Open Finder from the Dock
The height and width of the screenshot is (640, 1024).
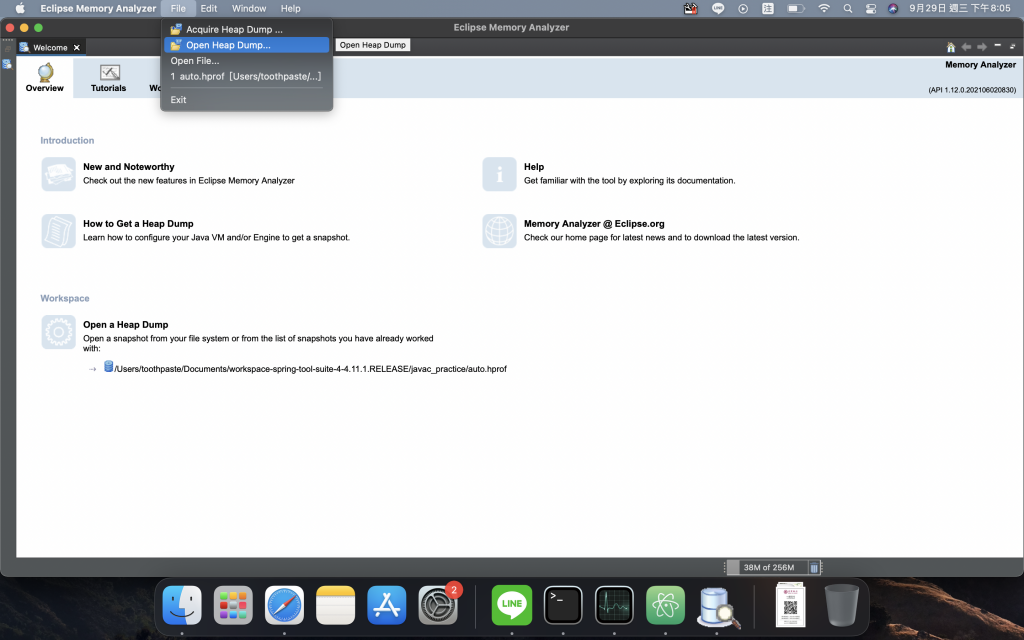182,605
